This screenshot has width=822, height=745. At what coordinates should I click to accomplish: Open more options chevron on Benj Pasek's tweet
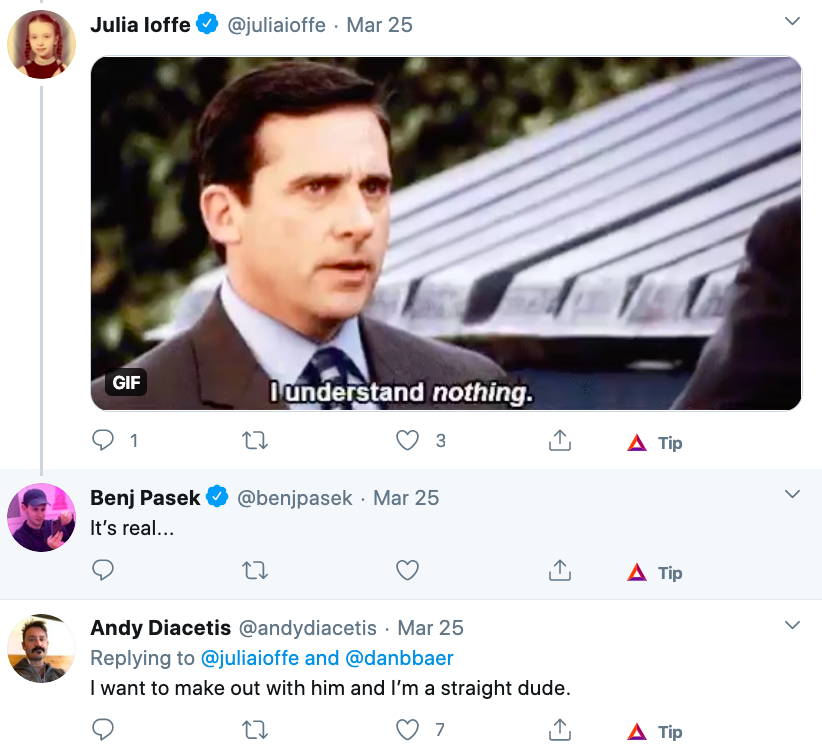(792, 494)
